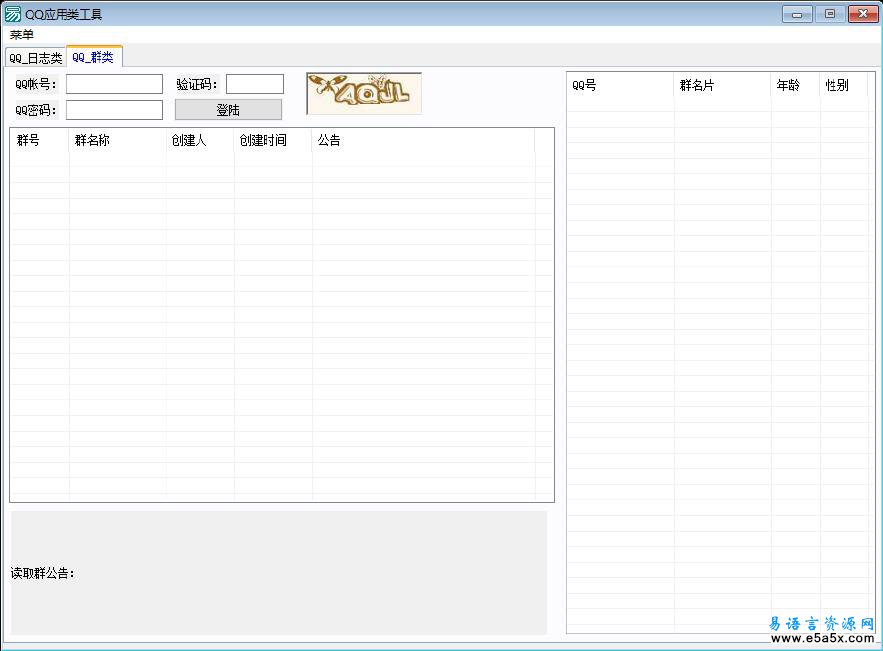
Task: Click the 群名片 column header
Action: (x=723, y=85)
